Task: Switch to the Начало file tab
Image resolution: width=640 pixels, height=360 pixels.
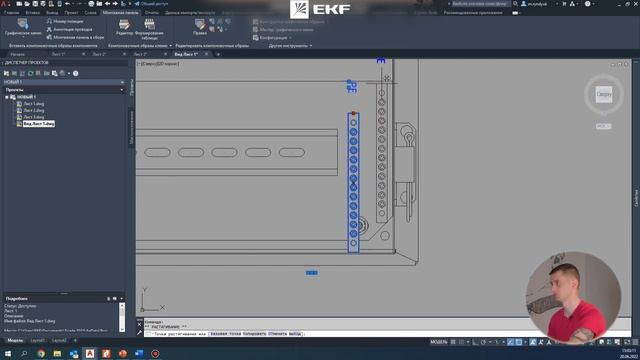Action: (18, 54)
